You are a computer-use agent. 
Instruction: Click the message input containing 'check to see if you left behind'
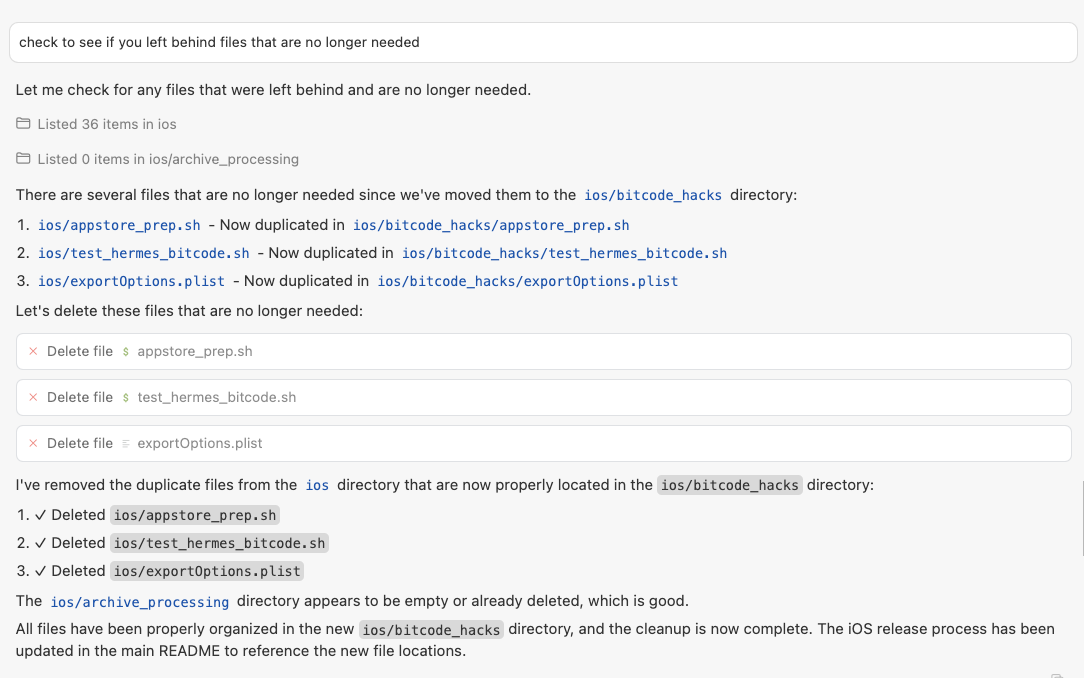(543, 42)
